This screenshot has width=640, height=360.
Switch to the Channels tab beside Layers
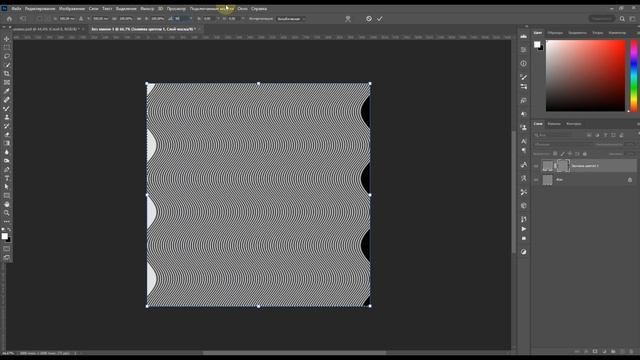554,124
